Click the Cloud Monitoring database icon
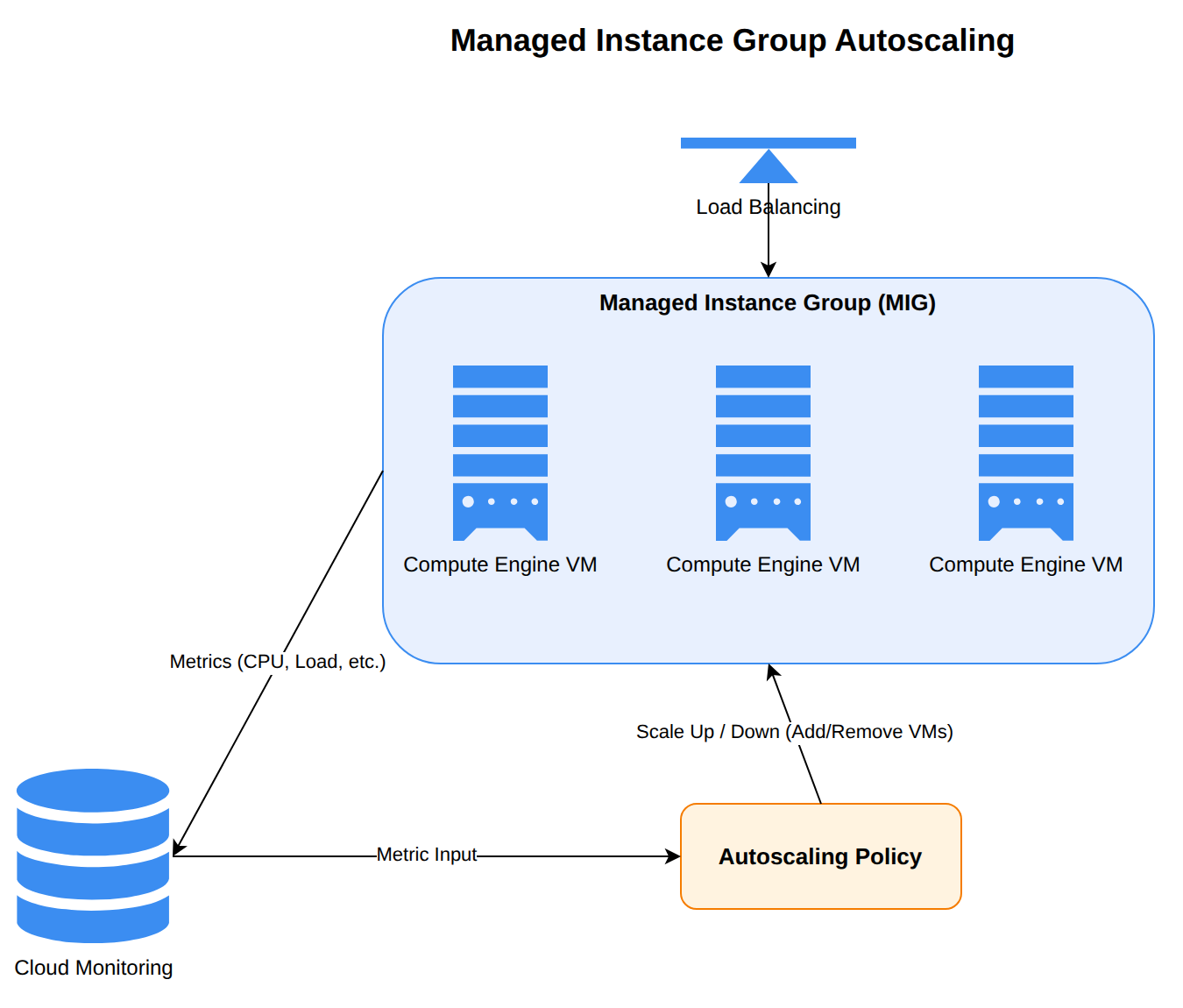Screen dimensions: 1183x1008 [x=93, y=855]
